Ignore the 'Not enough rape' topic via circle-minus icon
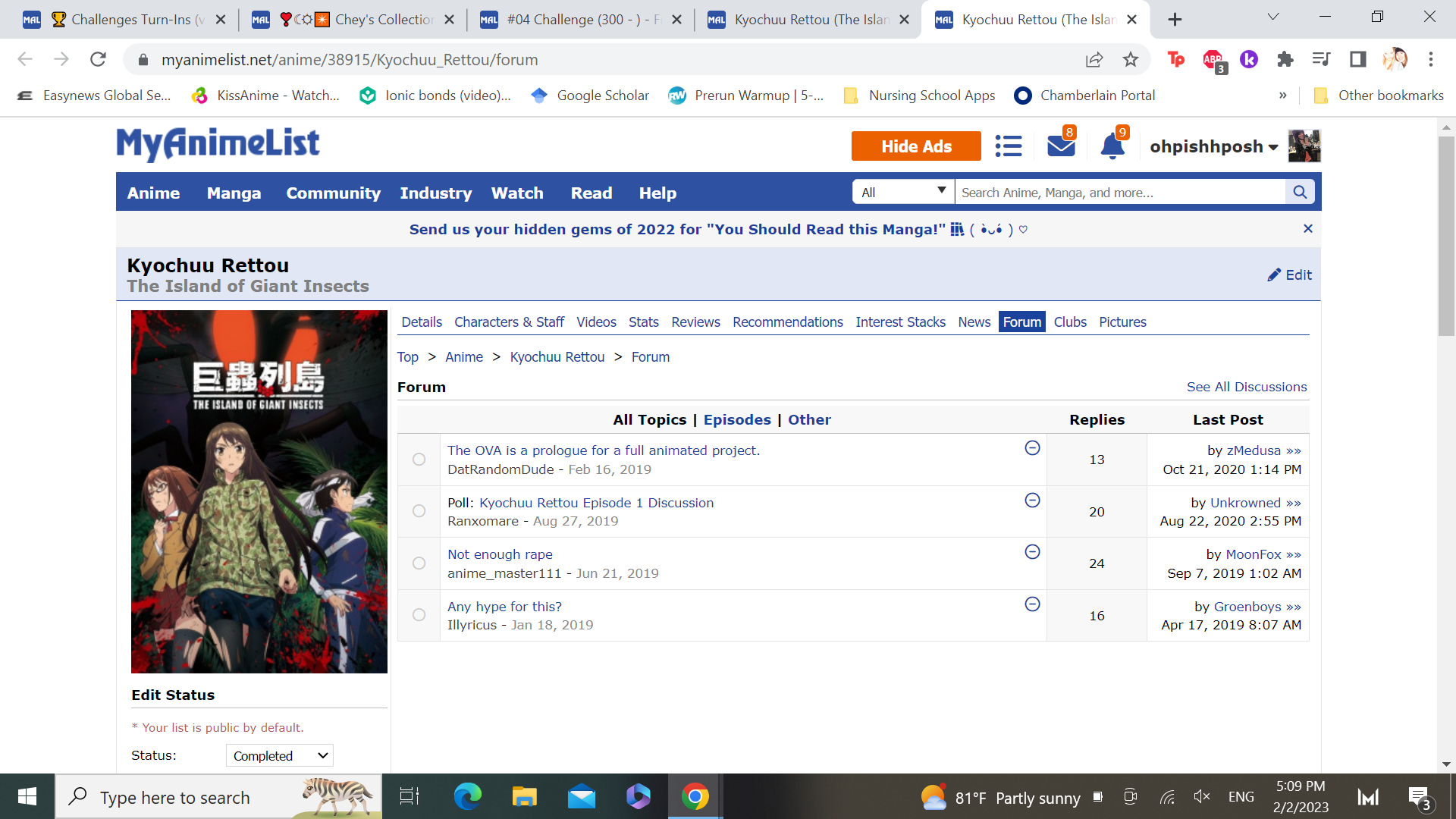1456x819 pixels. pos(1032,552)
